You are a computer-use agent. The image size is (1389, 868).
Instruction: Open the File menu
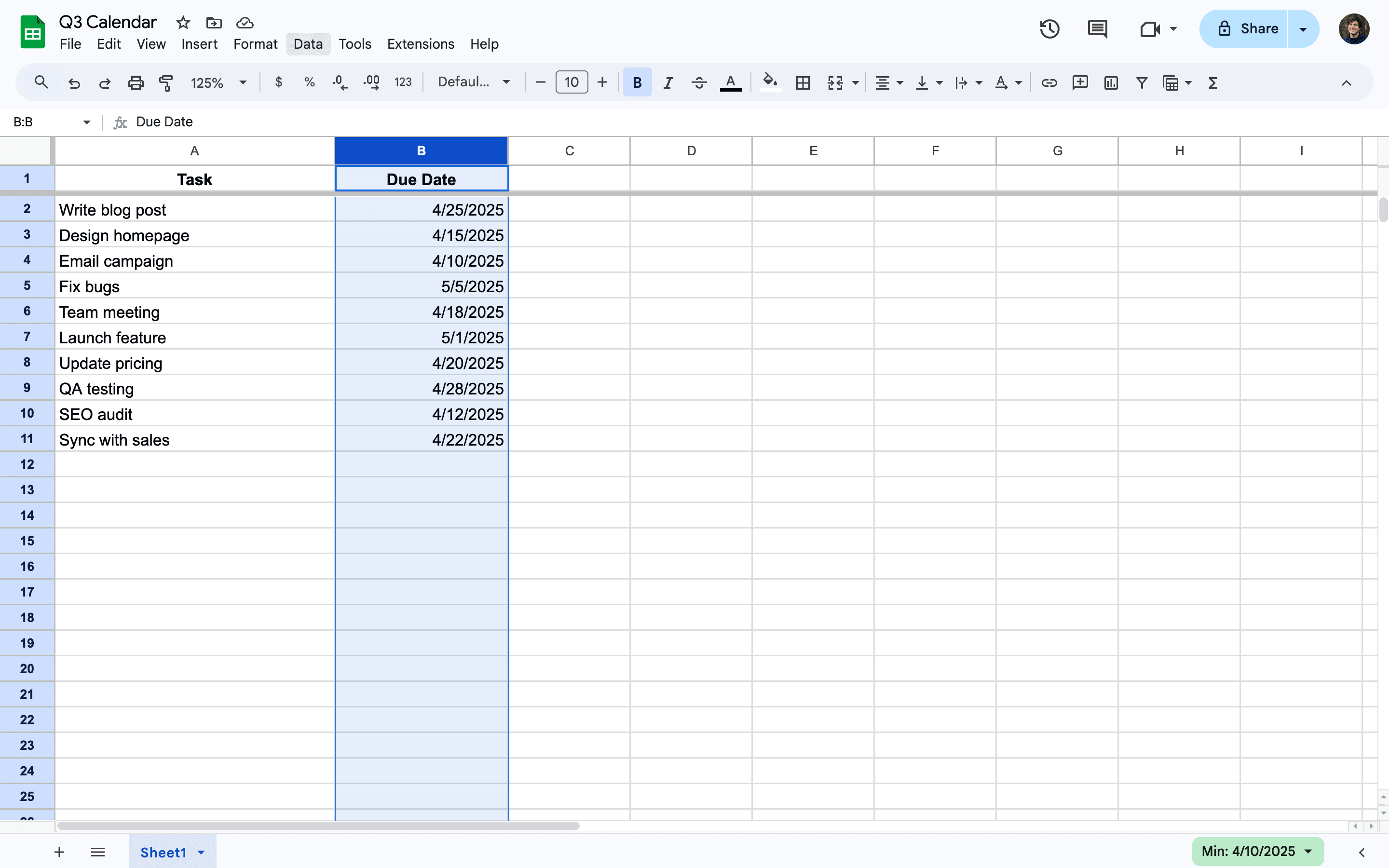(70, 44)
